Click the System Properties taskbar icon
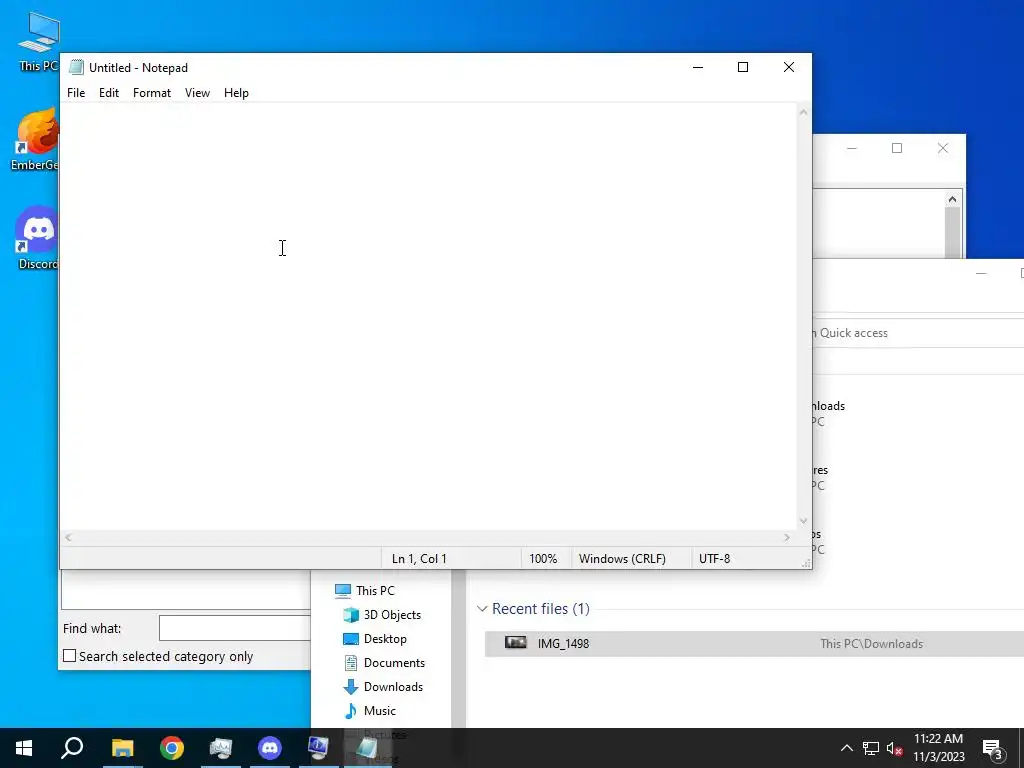1024x768 pixels. tap(318, 748)
